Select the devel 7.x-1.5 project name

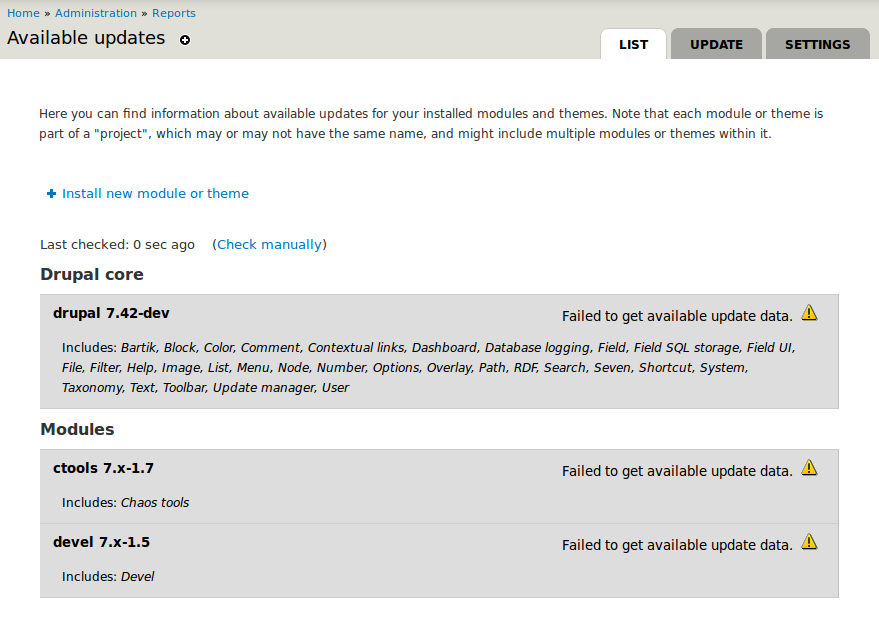tap(101, 542)
